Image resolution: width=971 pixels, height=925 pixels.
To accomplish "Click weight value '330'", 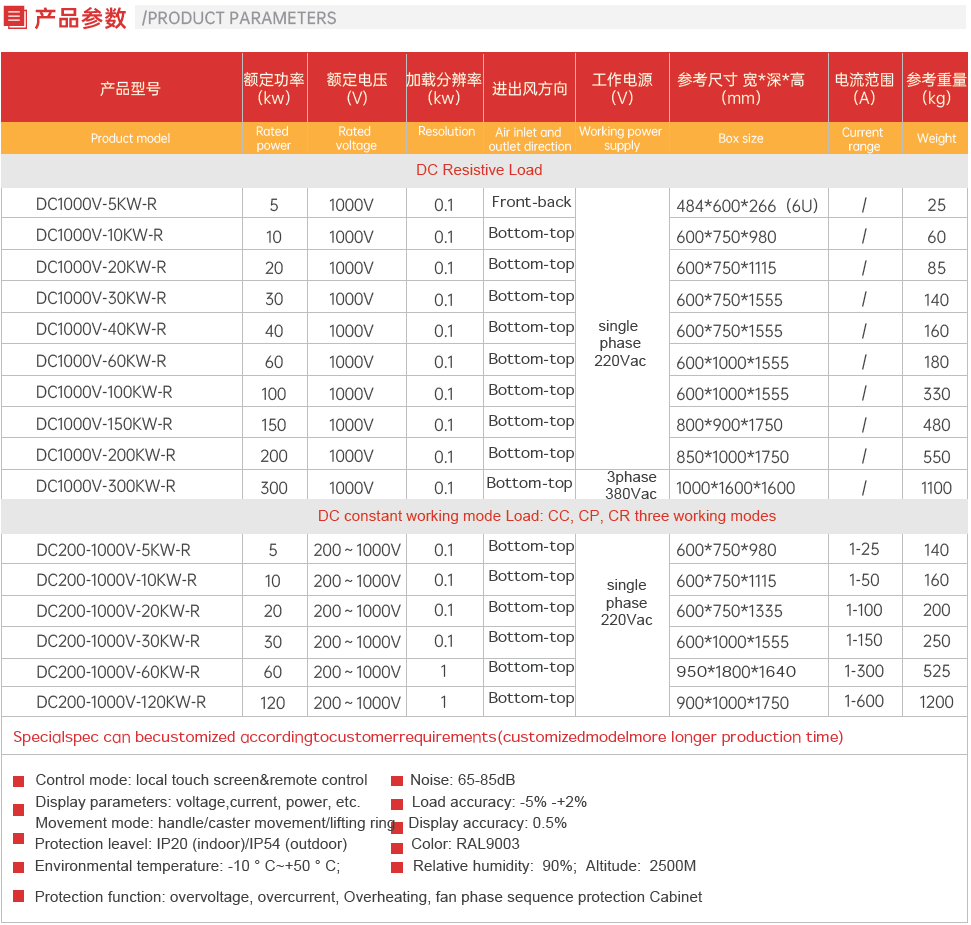I will pos(936,394).
